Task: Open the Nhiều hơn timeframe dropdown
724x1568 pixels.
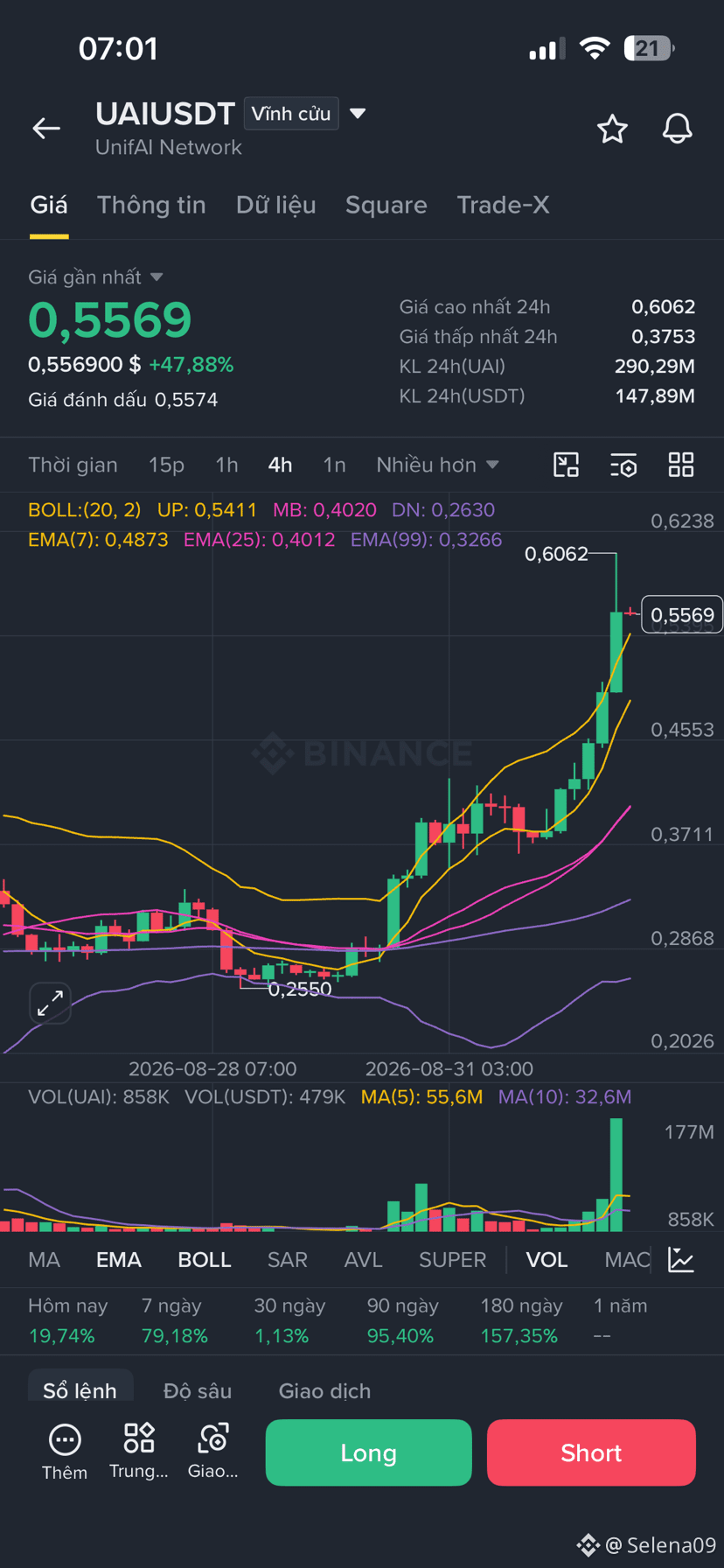Action: [x=437, y=465]
